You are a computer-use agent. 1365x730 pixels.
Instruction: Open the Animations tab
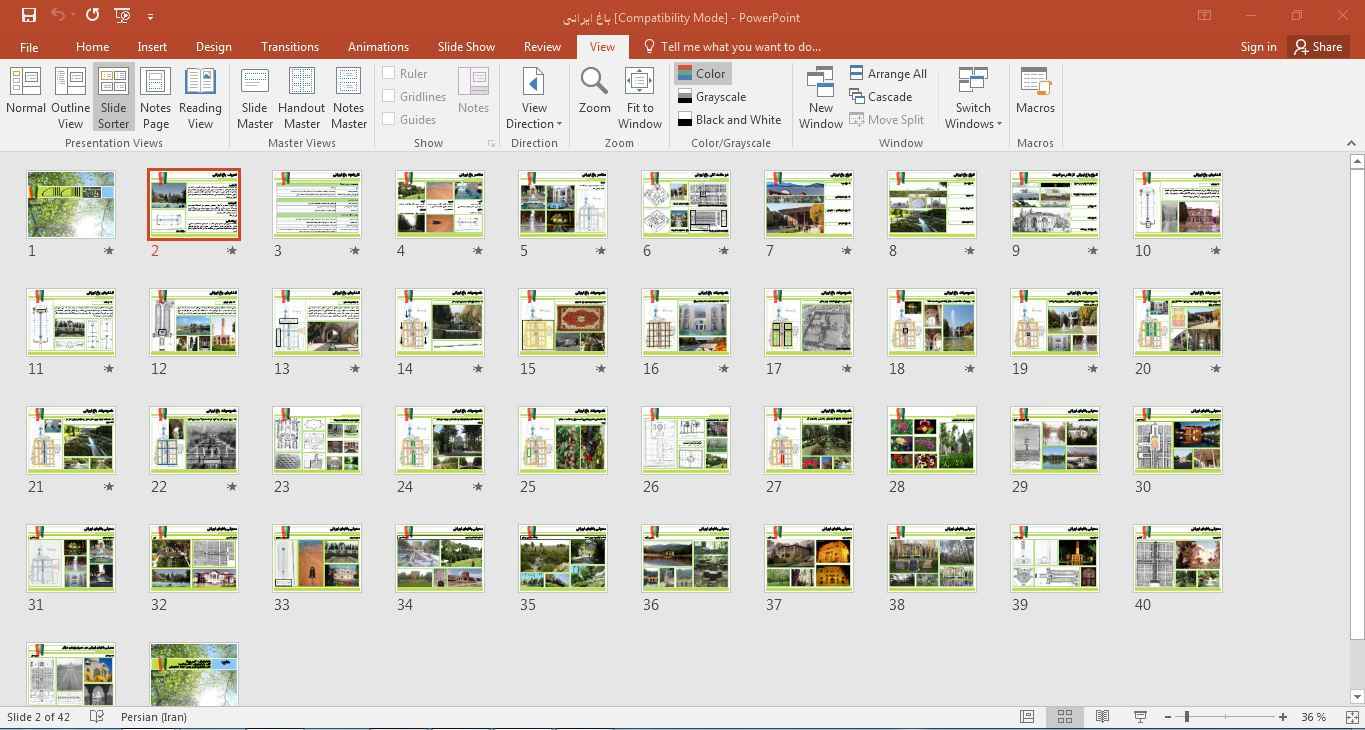tap(378, 47)
